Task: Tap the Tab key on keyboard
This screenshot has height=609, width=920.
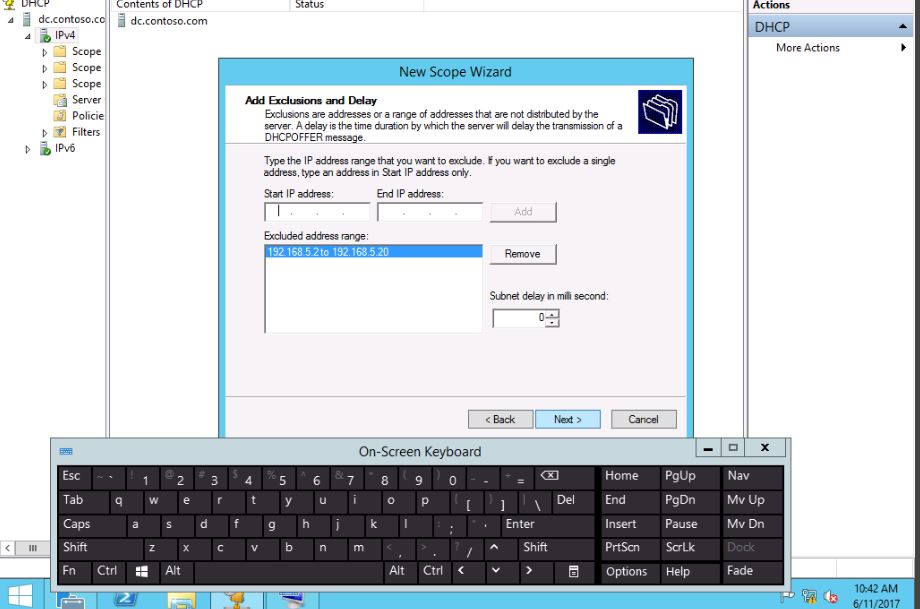Action: coord(83,500)
